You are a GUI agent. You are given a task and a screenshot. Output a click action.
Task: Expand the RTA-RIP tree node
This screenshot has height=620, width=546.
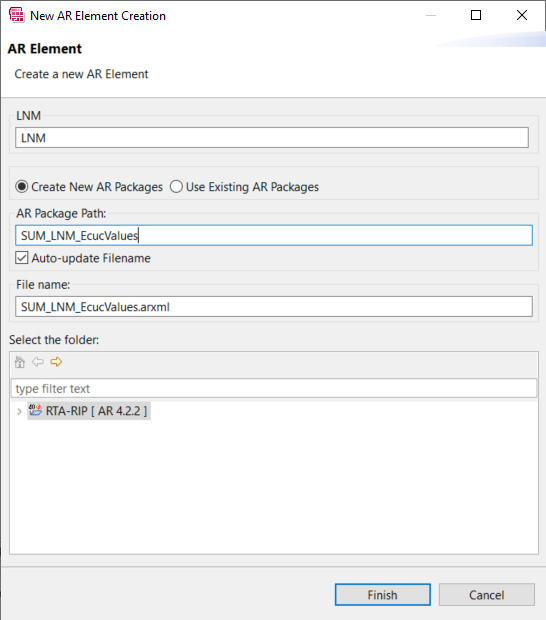click(x=19, y=412)
